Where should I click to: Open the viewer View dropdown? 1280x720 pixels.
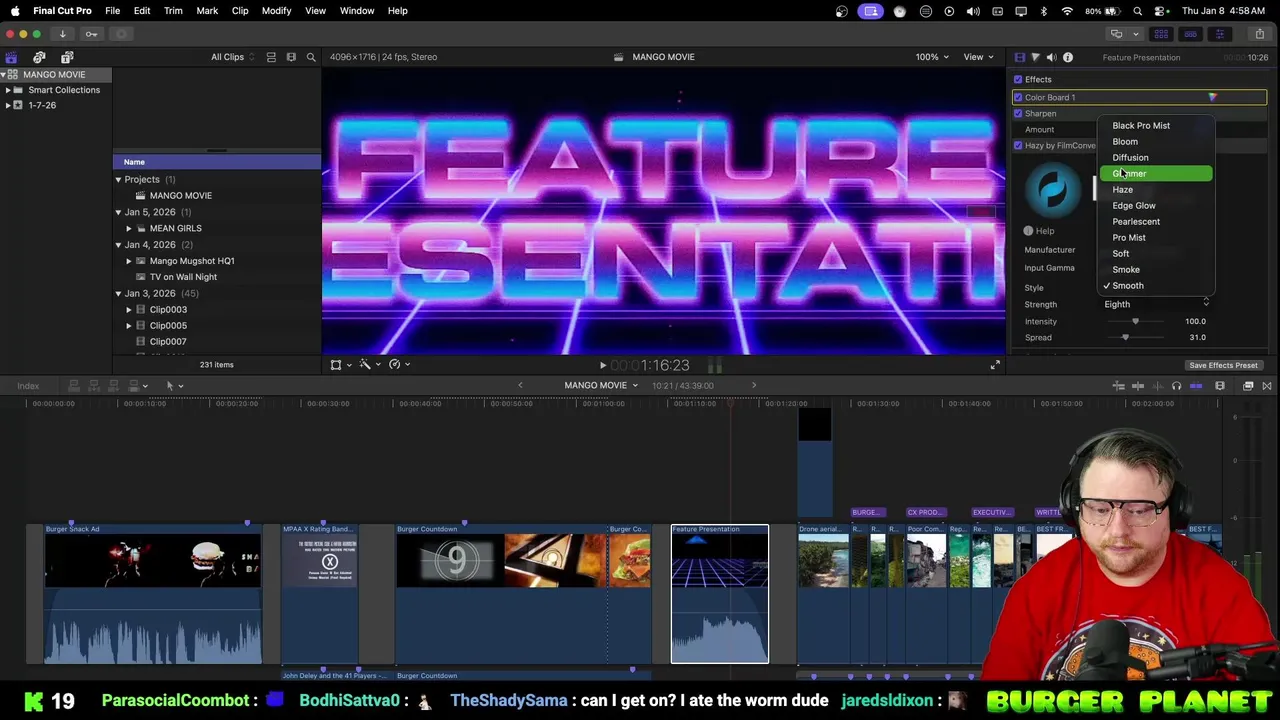pyautogui.click(x=977, y=57)
